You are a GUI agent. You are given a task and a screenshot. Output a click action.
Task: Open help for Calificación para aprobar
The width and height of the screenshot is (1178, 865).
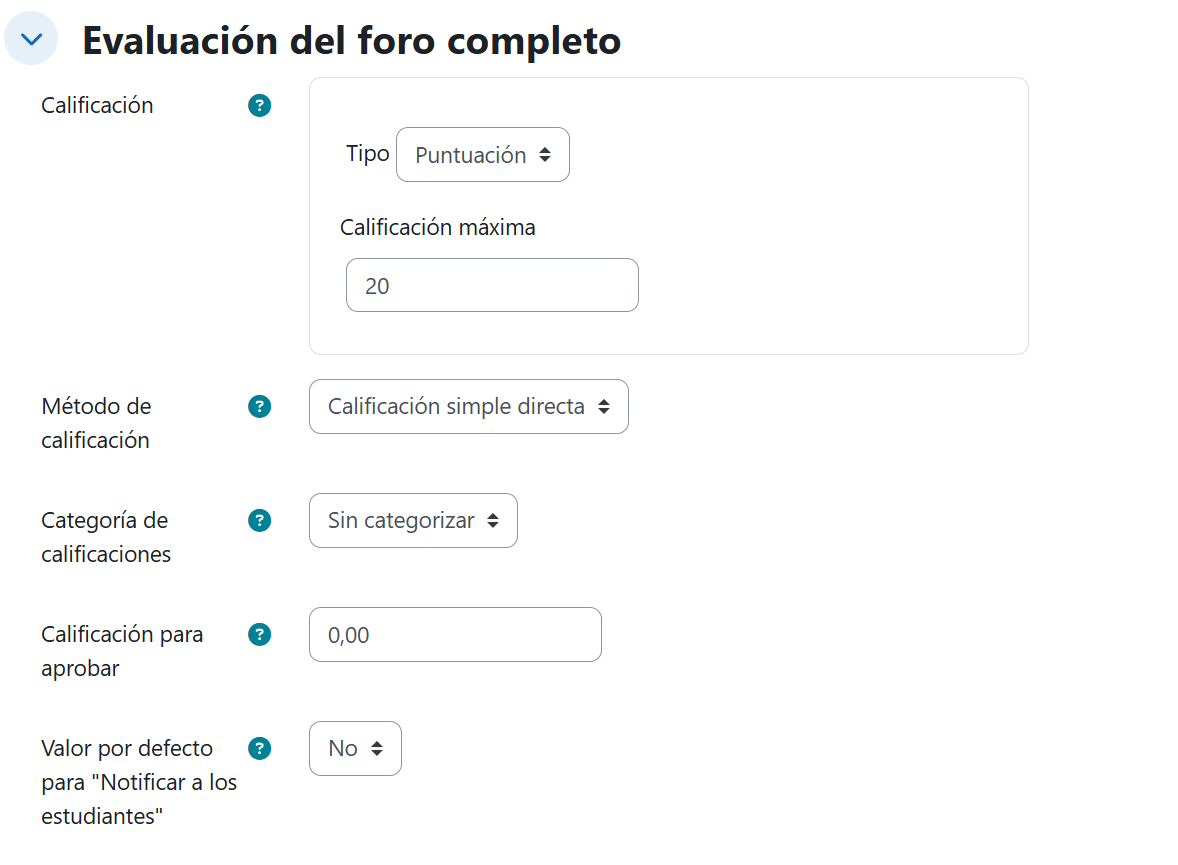click(x=259, y=635)
